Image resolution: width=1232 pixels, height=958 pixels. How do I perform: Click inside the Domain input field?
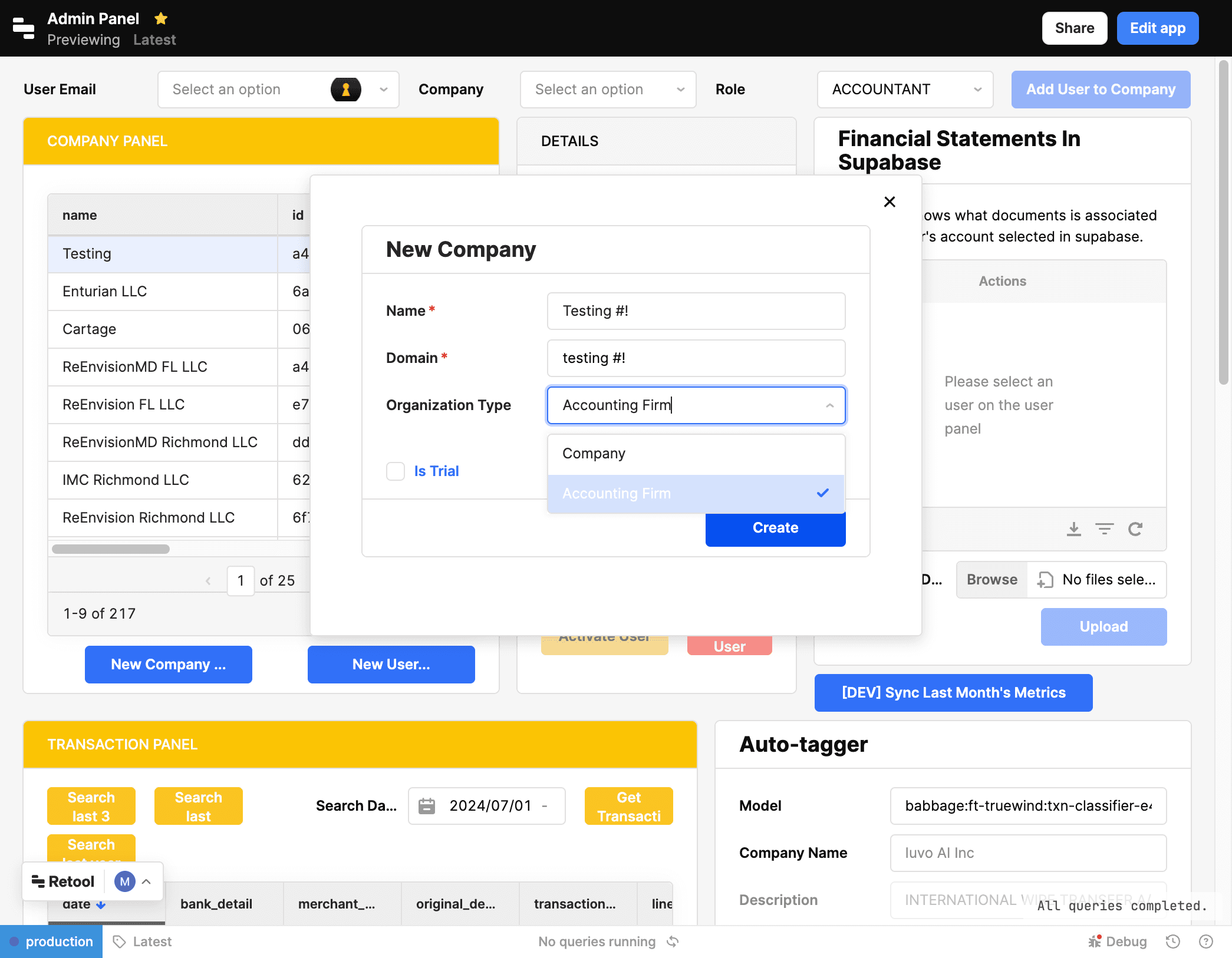coord(696,358)
